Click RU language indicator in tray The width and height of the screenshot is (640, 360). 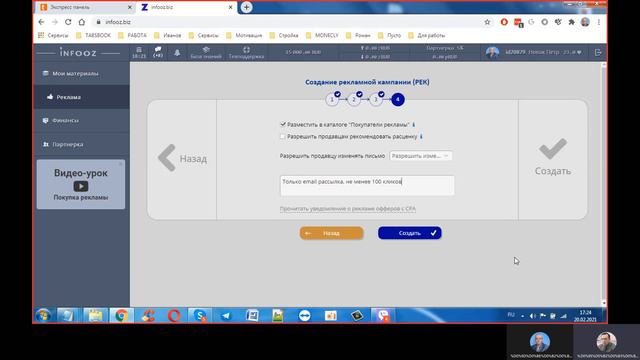[511, 315]
